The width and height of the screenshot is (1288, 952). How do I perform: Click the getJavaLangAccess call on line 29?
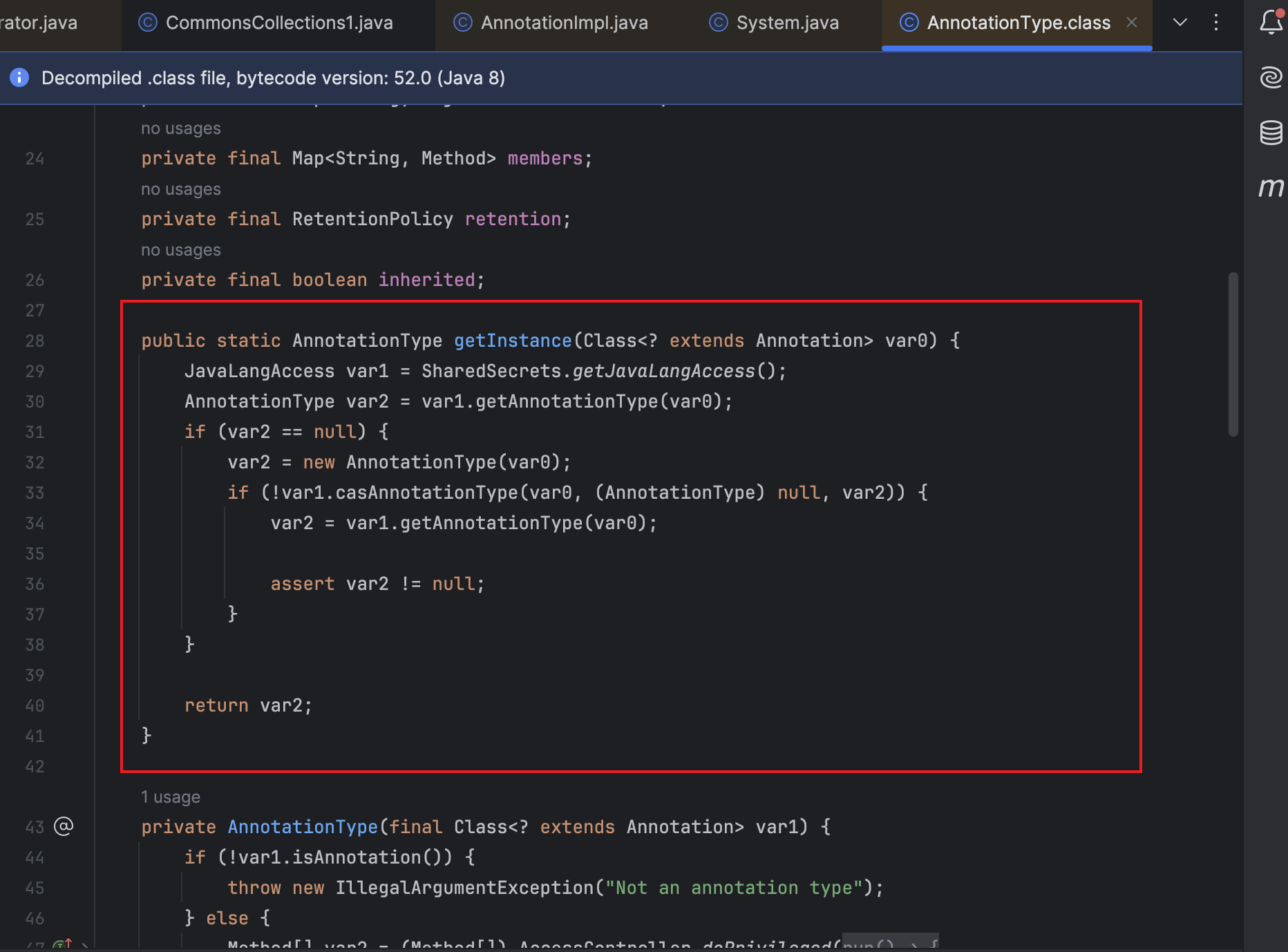pyautogui.click(x=664, y=371)
